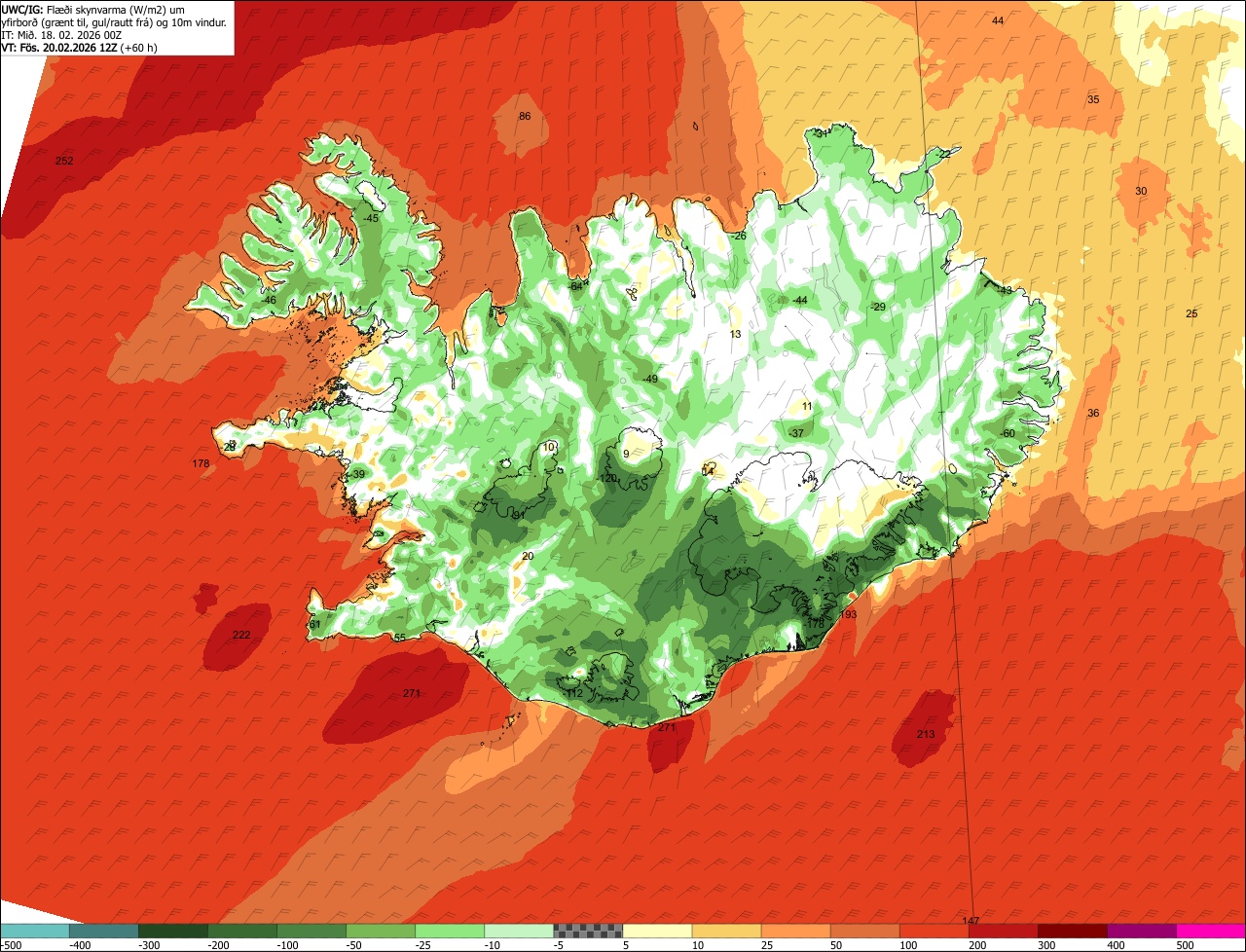Viewport: 1246px width, 952px height.
Task: Click the map value 193
Action: (848, 614)
